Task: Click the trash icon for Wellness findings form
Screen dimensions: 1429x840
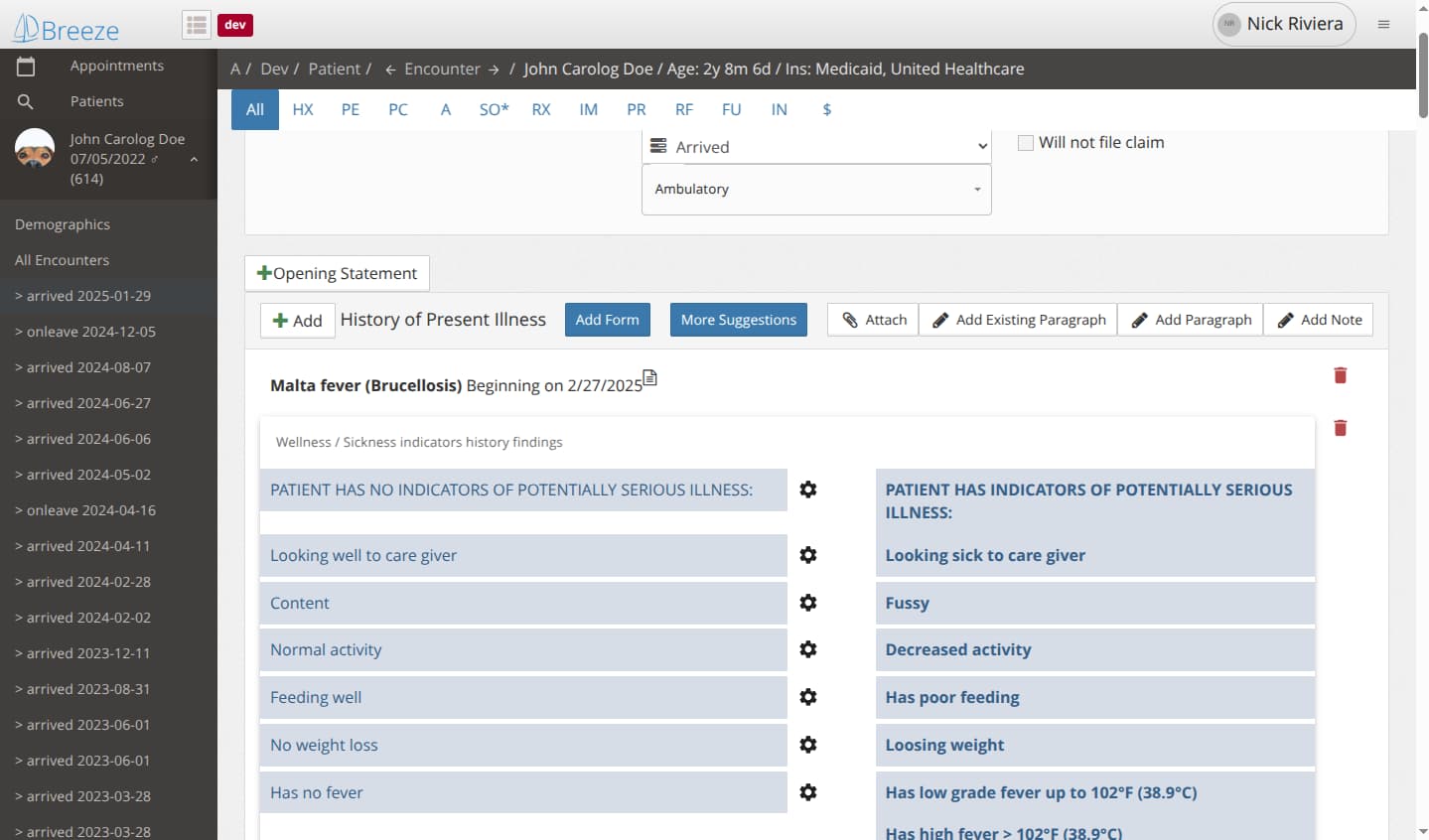Action: coord(1340,428)
